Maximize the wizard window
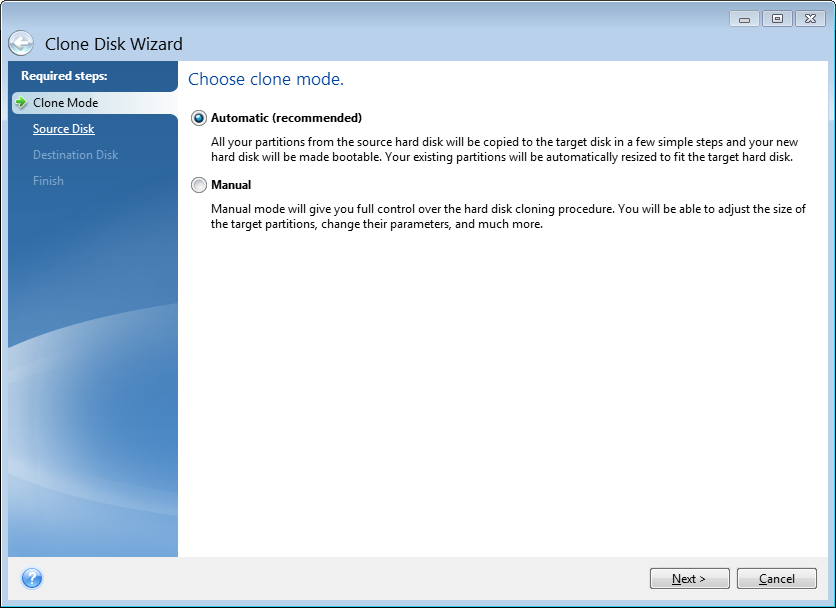 777,19
